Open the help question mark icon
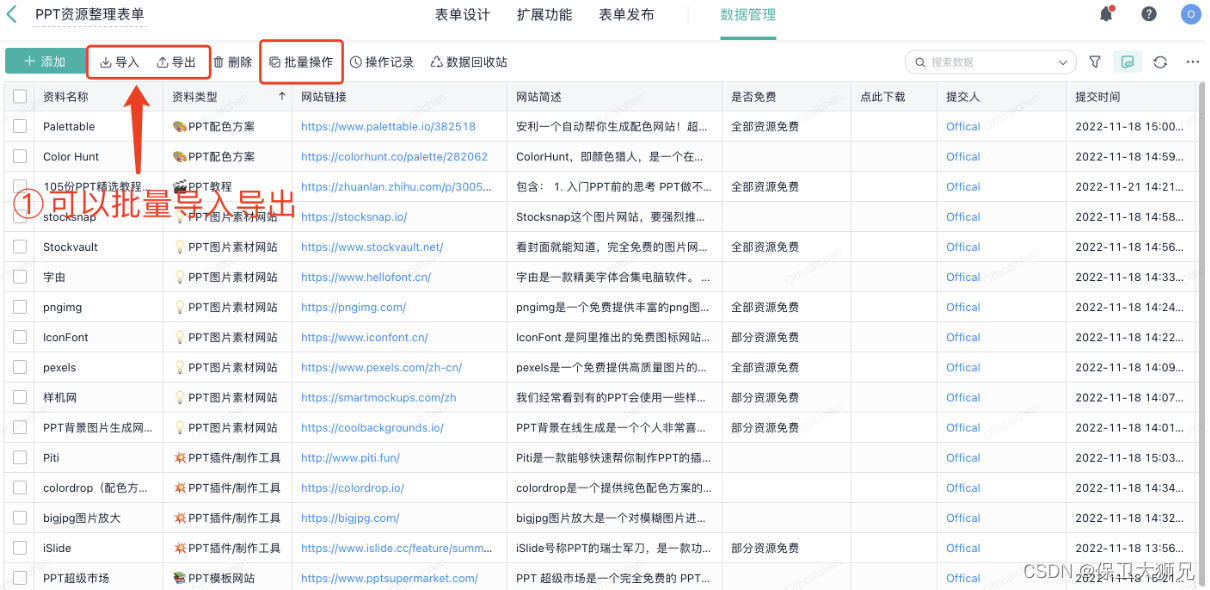The image size is (1210, 590). pos(1149,14)
